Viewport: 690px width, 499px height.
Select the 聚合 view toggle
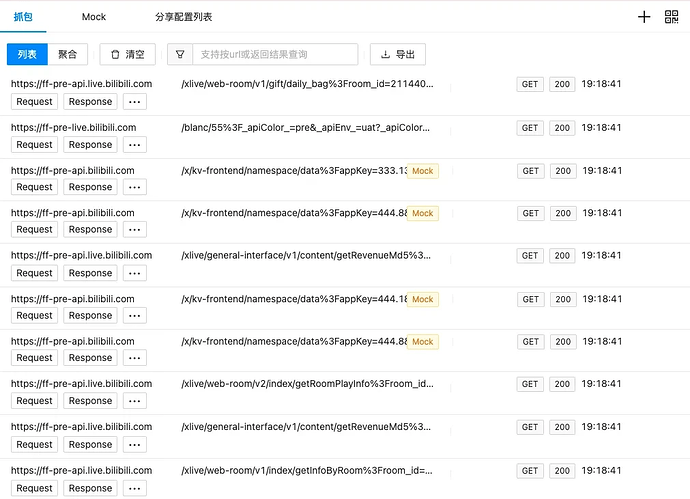click(67, 55)
